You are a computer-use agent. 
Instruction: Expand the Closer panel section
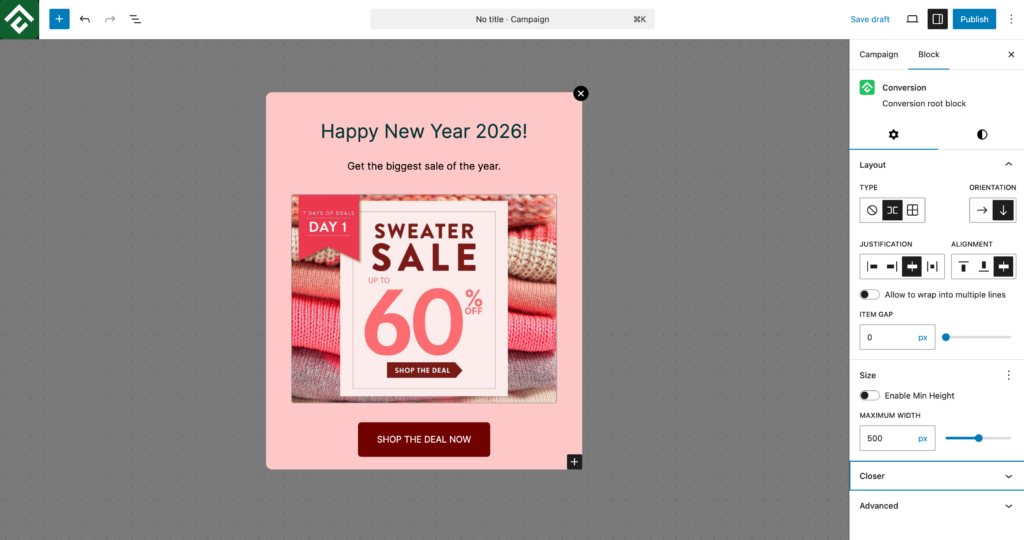click(x=936, y=476)
